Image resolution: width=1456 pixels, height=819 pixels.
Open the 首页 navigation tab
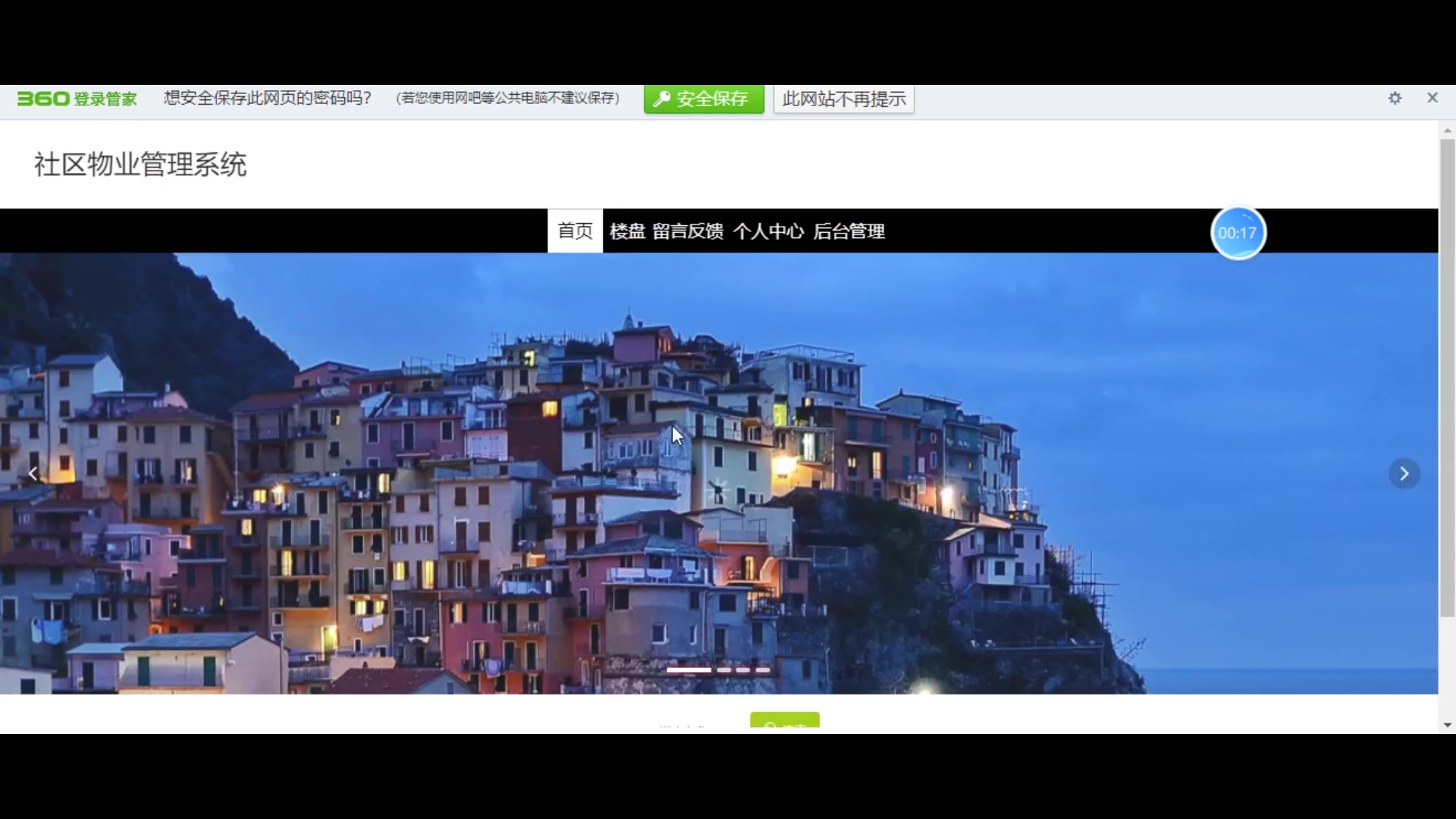(575, 231)
